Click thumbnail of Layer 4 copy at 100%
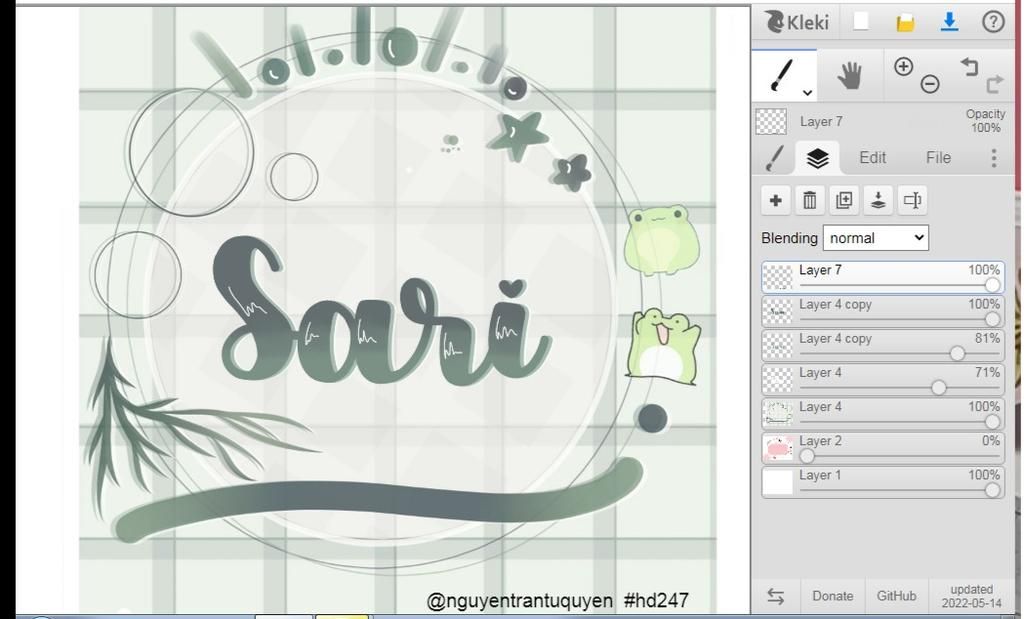The image size is (1024, 619). [x=778, y=311]
